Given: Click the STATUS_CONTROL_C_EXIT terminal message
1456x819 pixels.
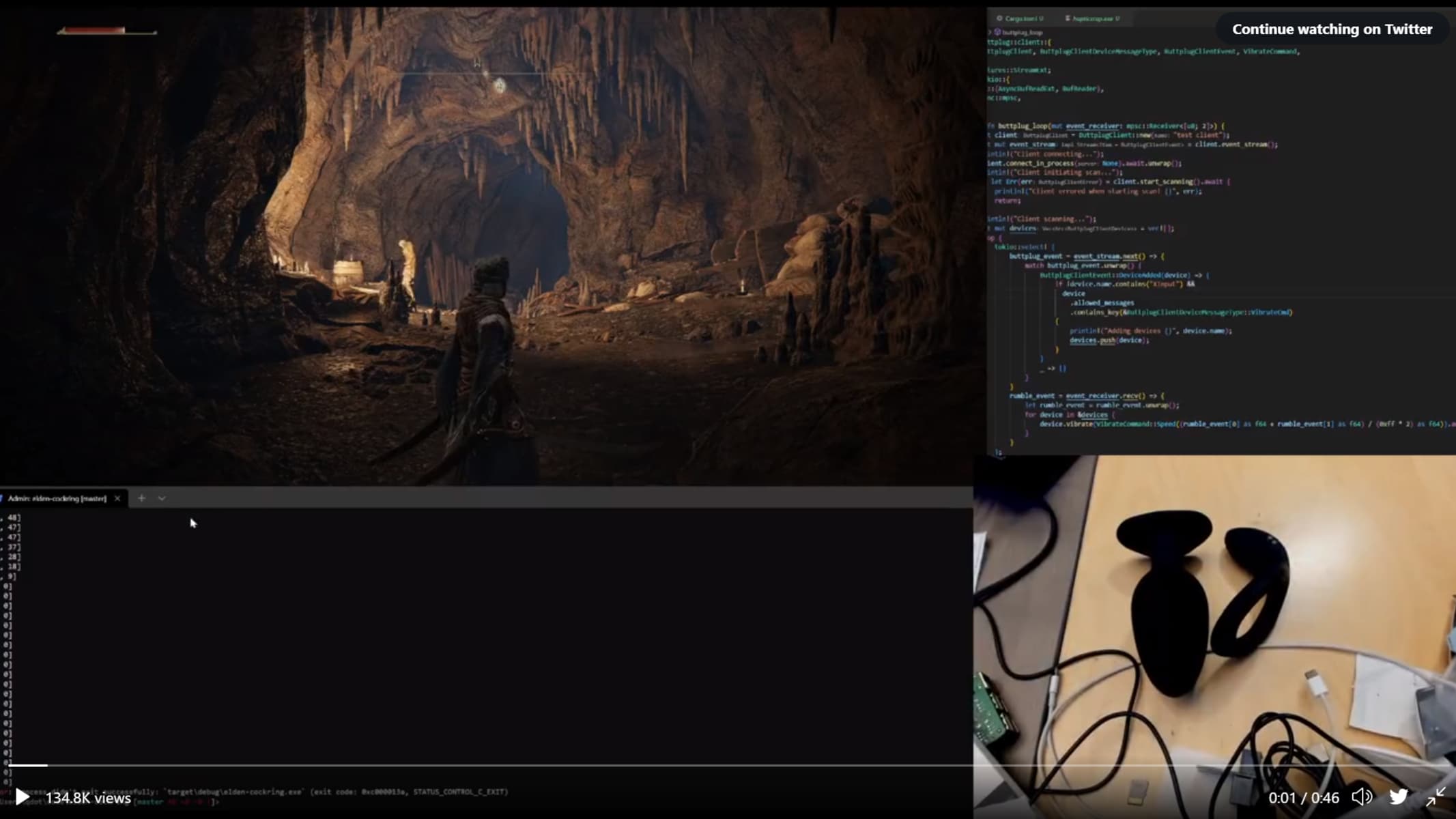Looking at the screenshot, I should (x=461, y=792).
